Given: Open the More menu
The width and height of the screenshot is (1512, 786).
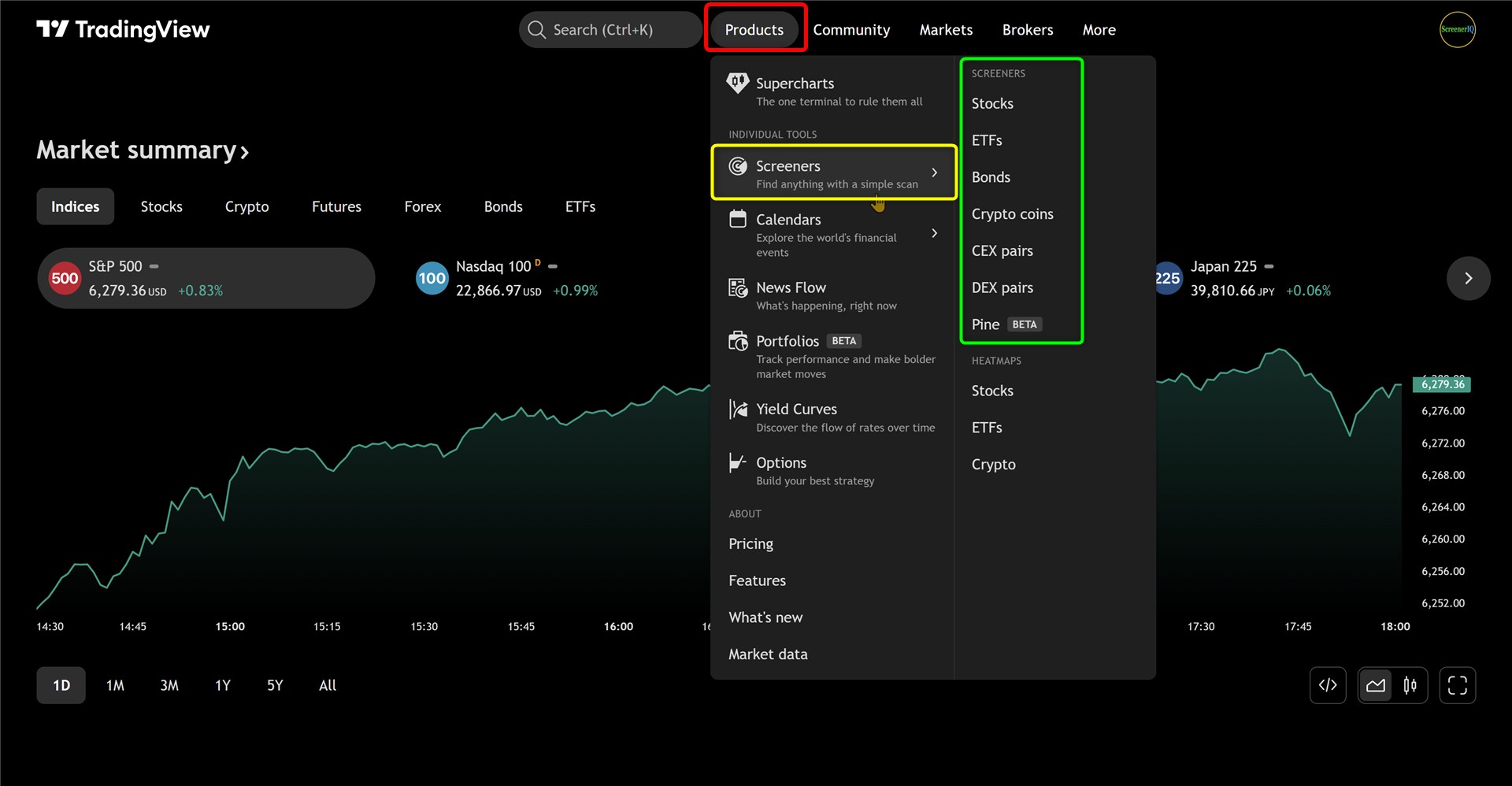Looking at the screenshot, I should [1099, 30].
